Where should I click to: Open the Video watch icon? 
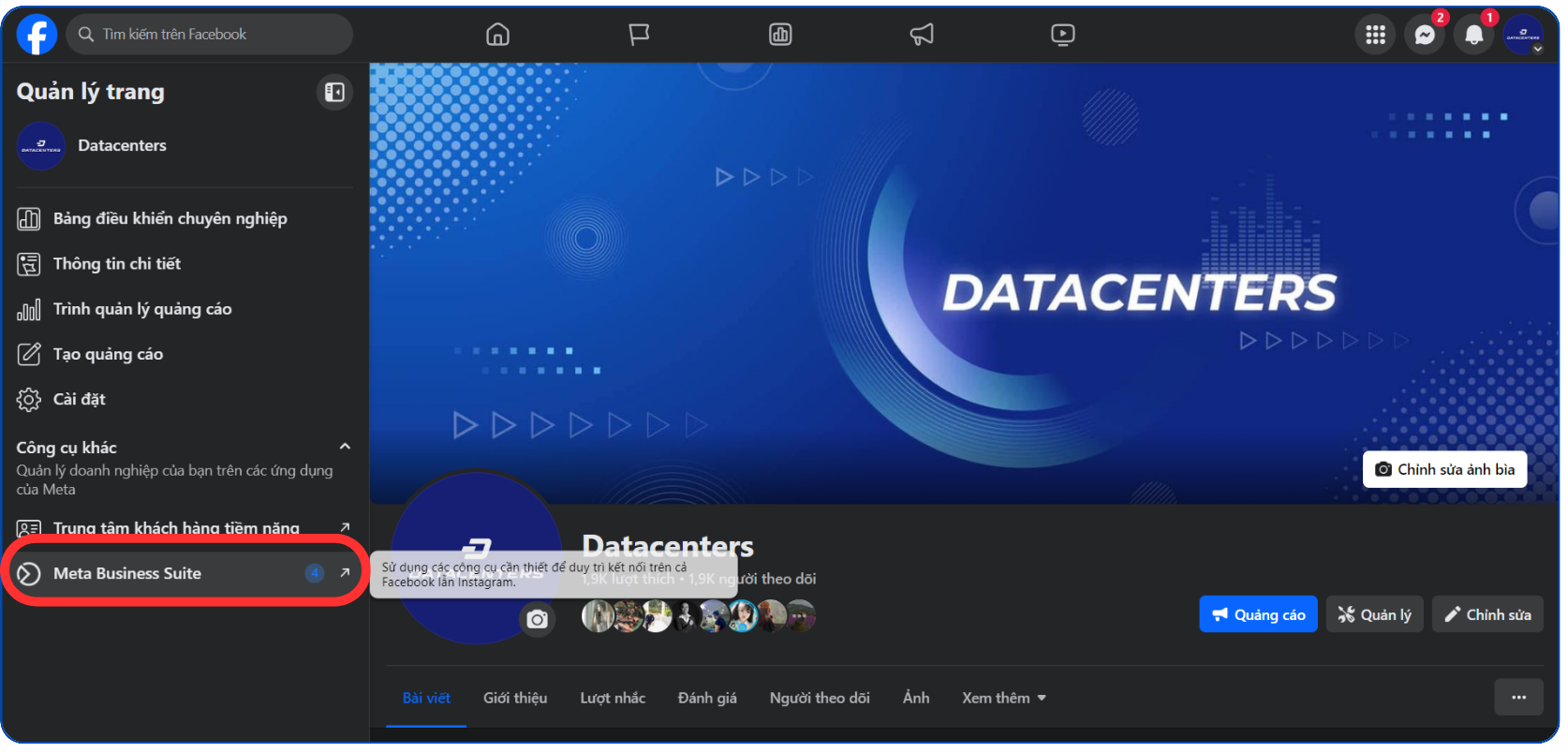pos(1062,35)
